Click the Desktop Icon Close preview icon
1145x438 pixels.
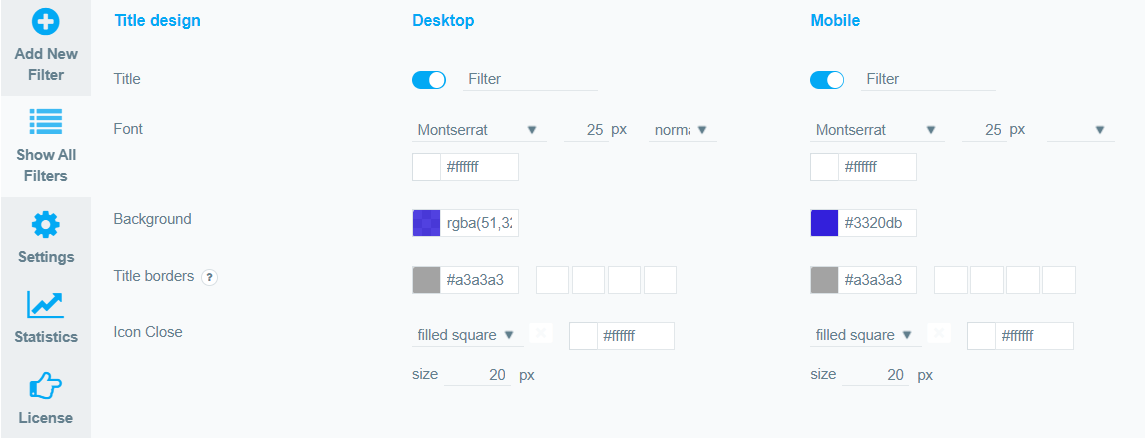540,334
